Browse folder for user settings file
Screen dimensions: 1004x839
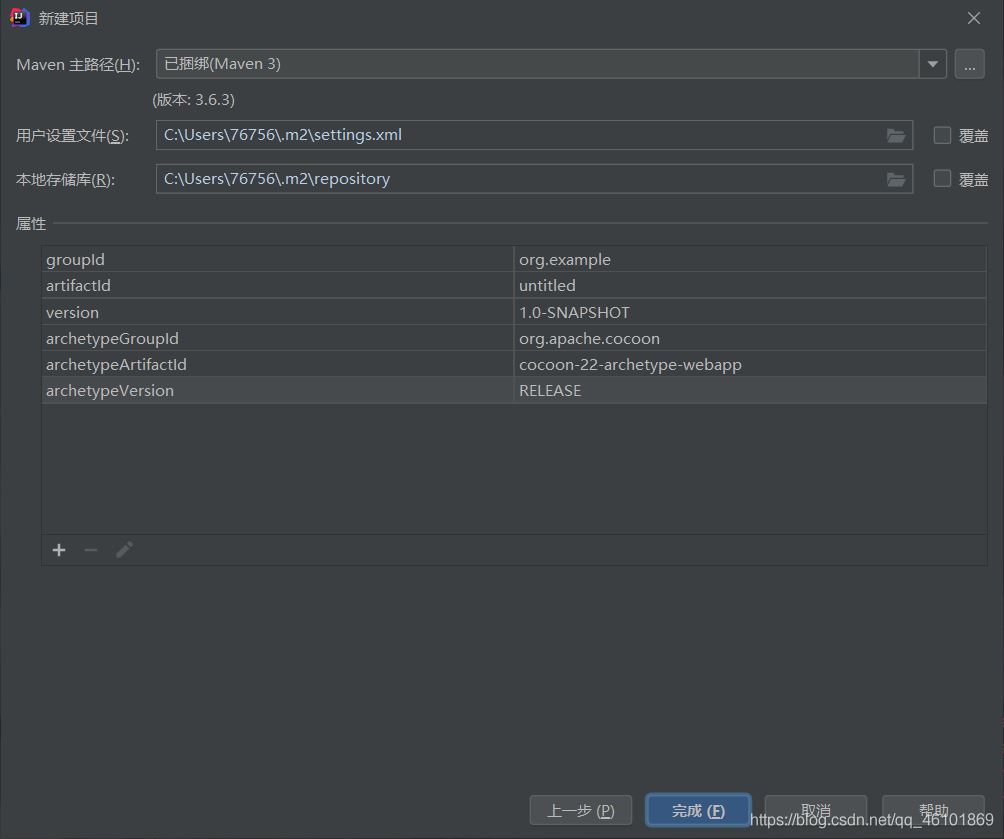(x=896, y=135)
